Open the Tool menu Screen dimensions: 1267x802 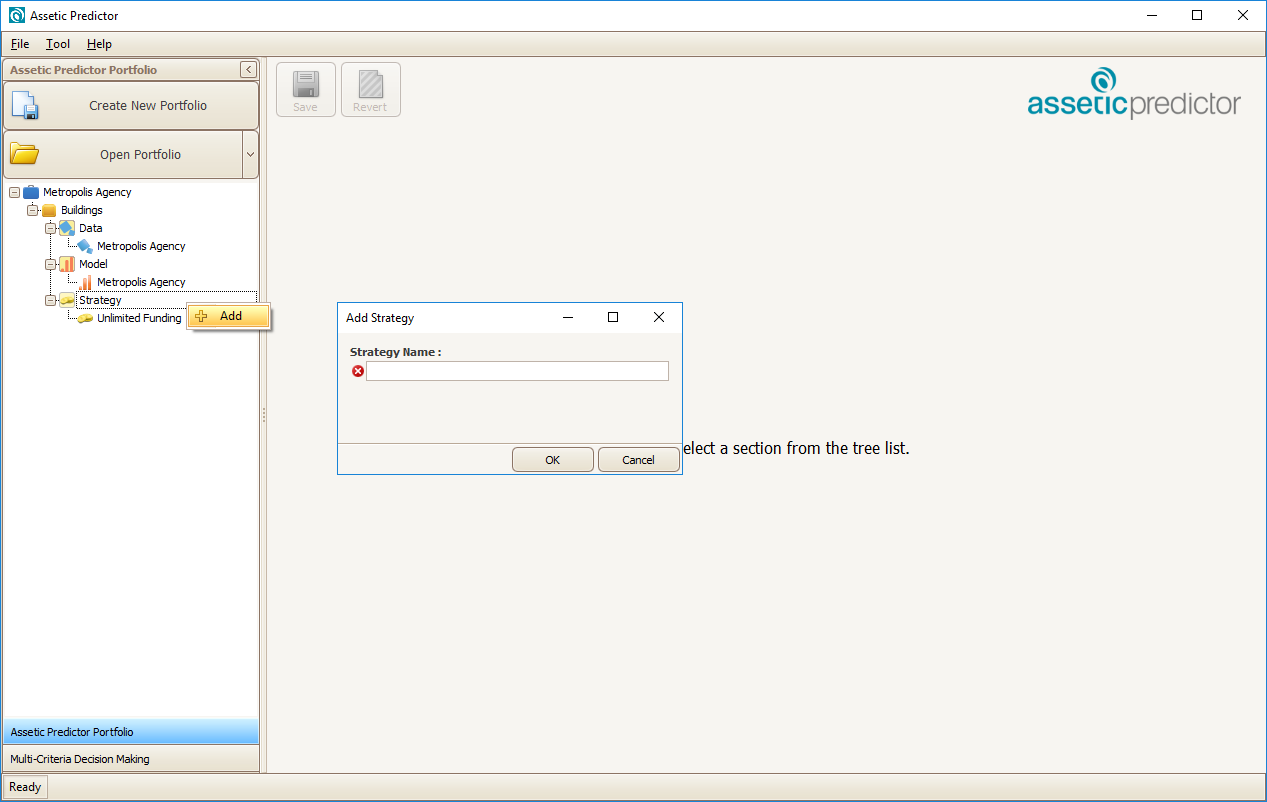click(58, 44)
